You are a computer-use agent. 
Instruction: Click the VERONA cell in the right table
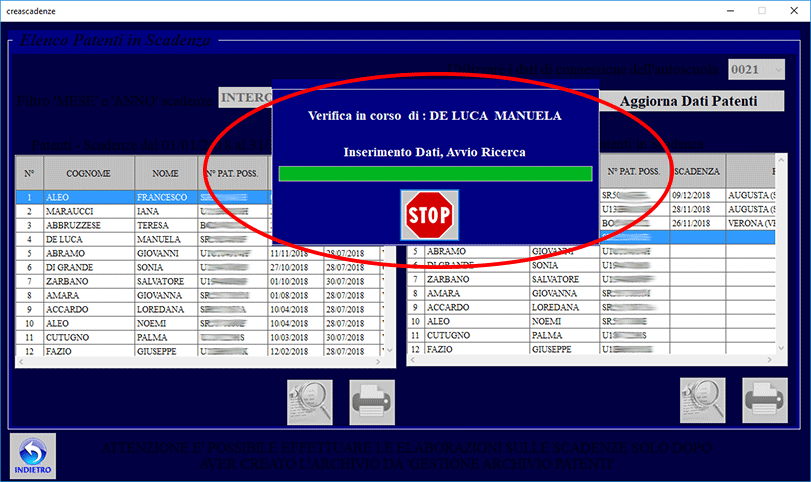[751, 223]
